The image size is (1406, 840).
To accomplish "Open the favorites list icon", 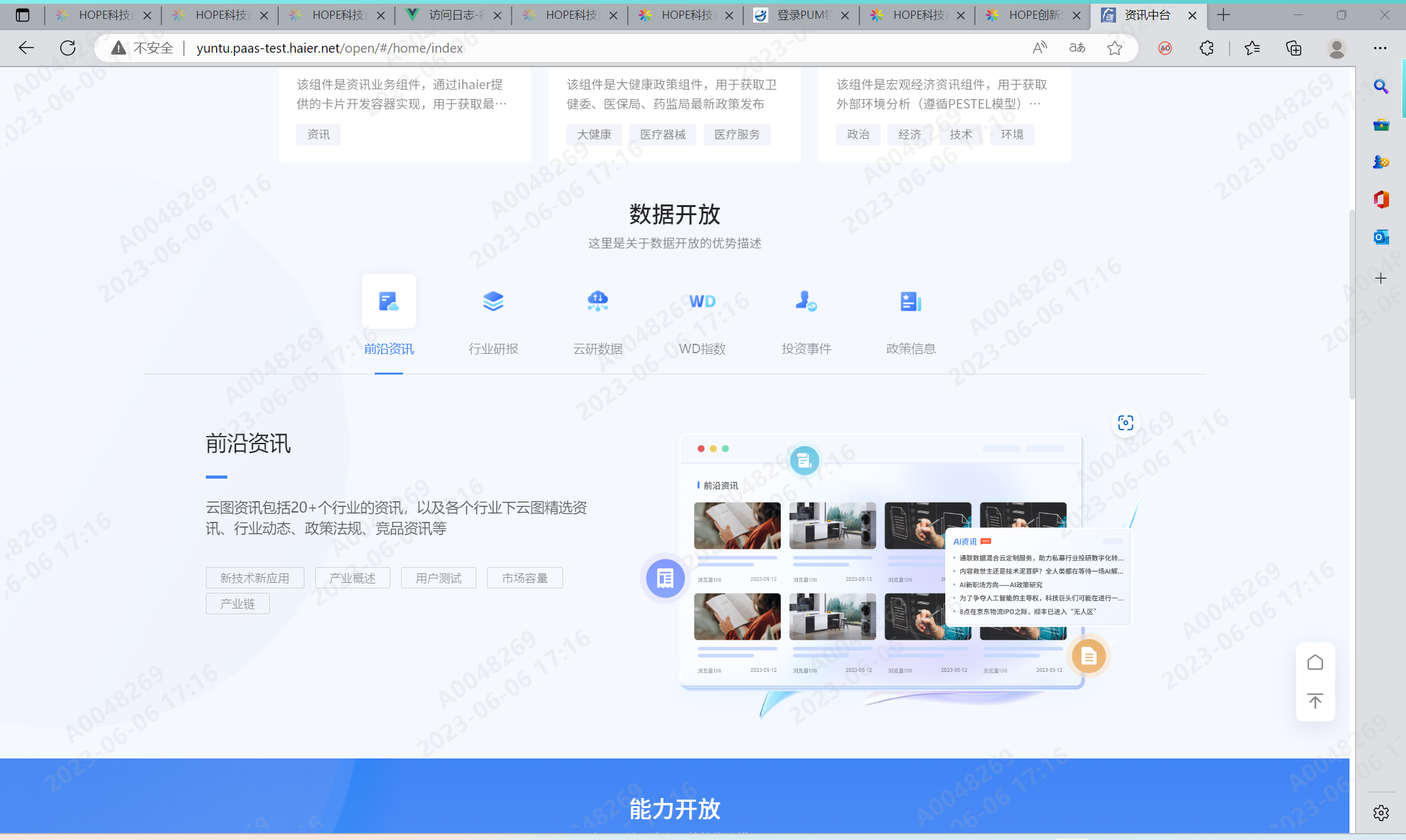I will (x=1252, y=48).
